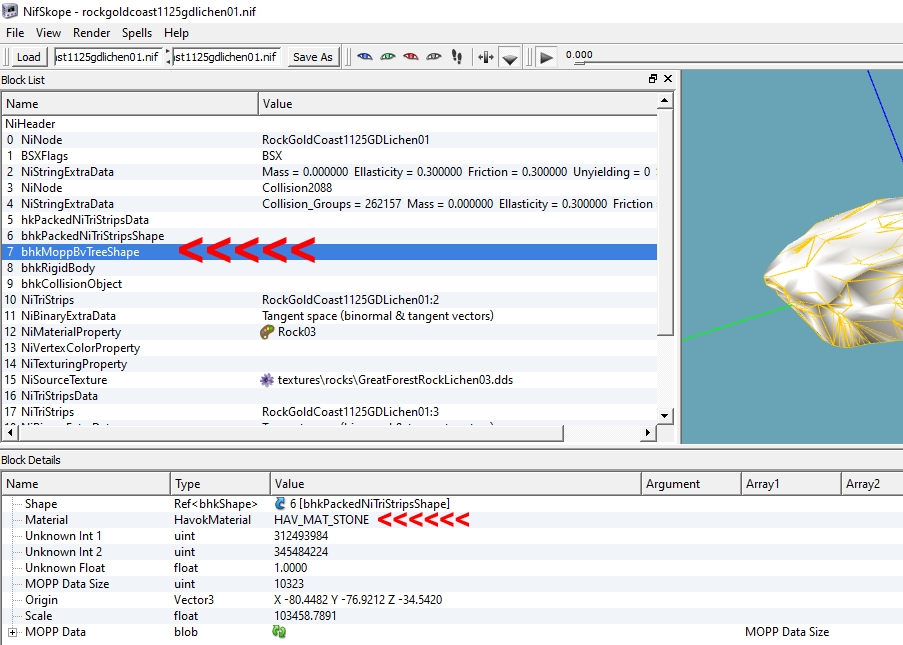903x645 pixels.
Task: Start animation with the play button
Action: coord(546,57)
